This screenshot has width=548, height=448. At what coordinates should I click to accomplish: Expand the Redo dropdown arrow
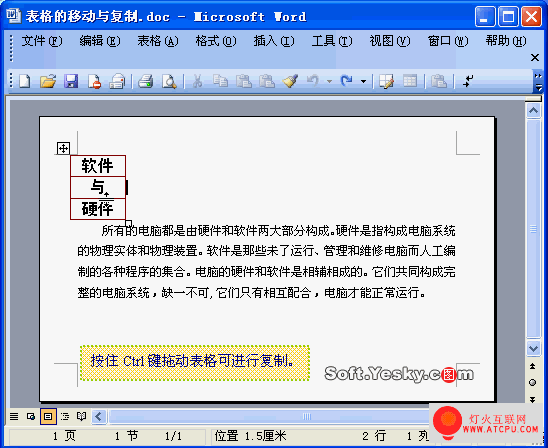[x=363, y=81]
